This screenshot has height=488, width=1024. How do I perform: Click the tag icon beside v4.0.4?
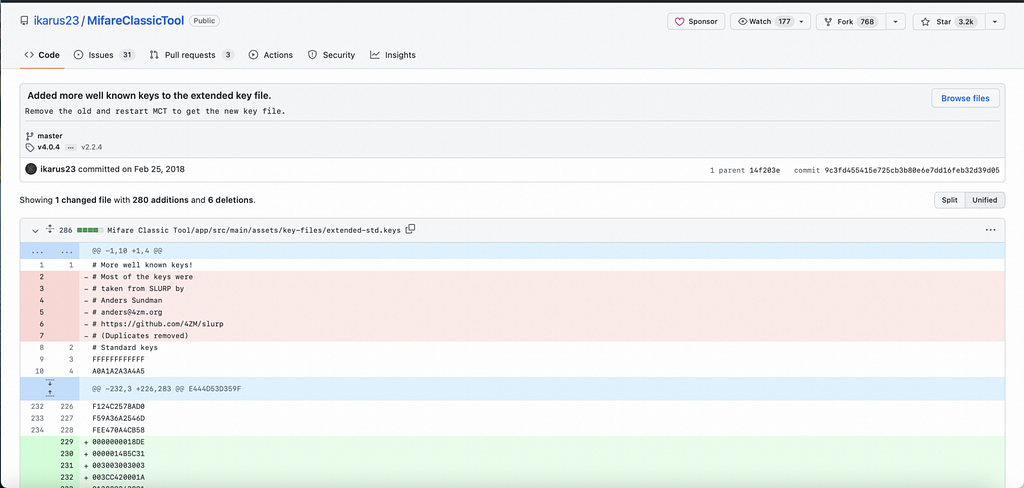tap(30, 148)
